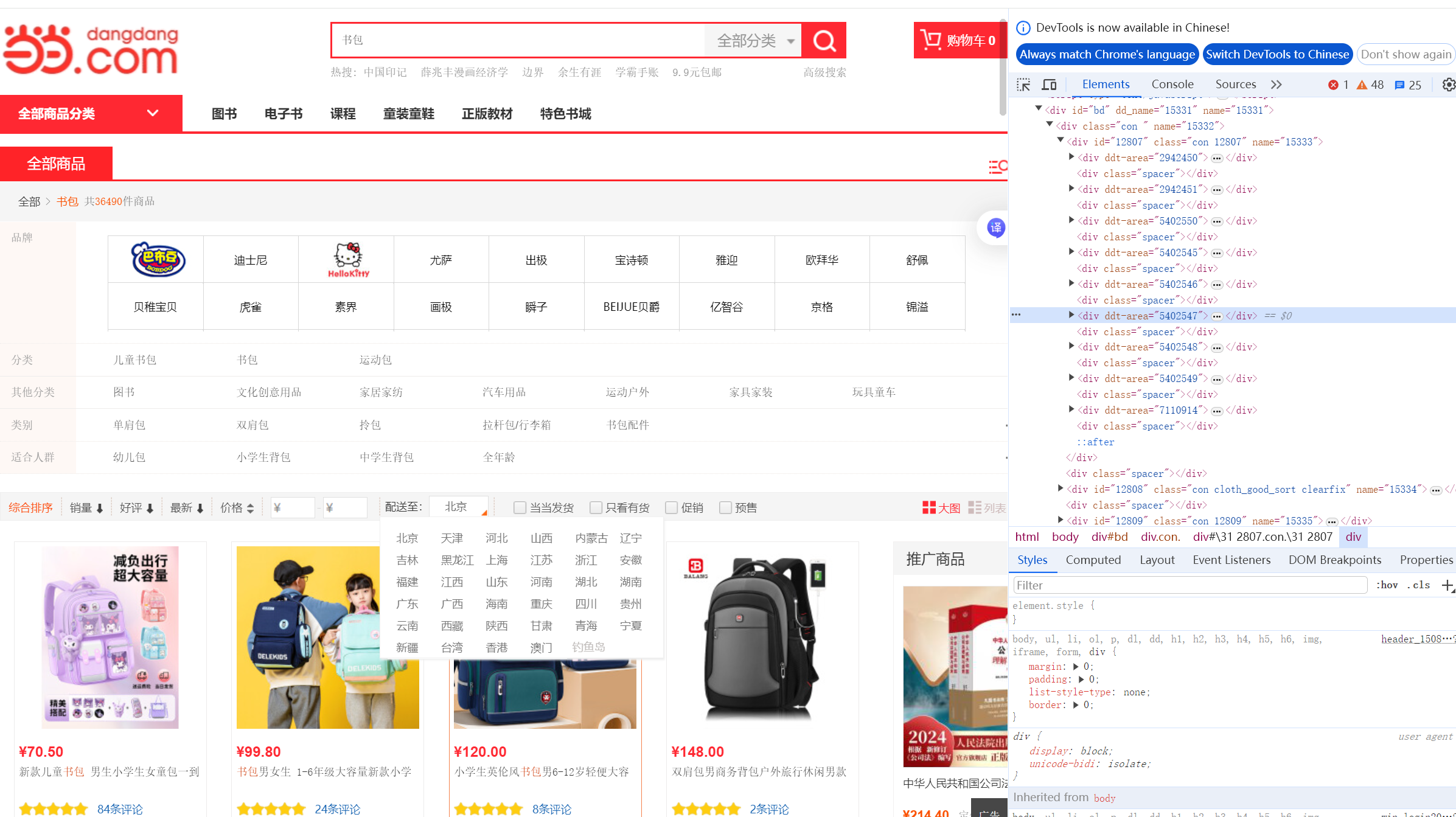Image resolution: width=1456 pixels, height=817 pixels.
Task: Click the blue translate floating icon
Action: coord(995,228)
